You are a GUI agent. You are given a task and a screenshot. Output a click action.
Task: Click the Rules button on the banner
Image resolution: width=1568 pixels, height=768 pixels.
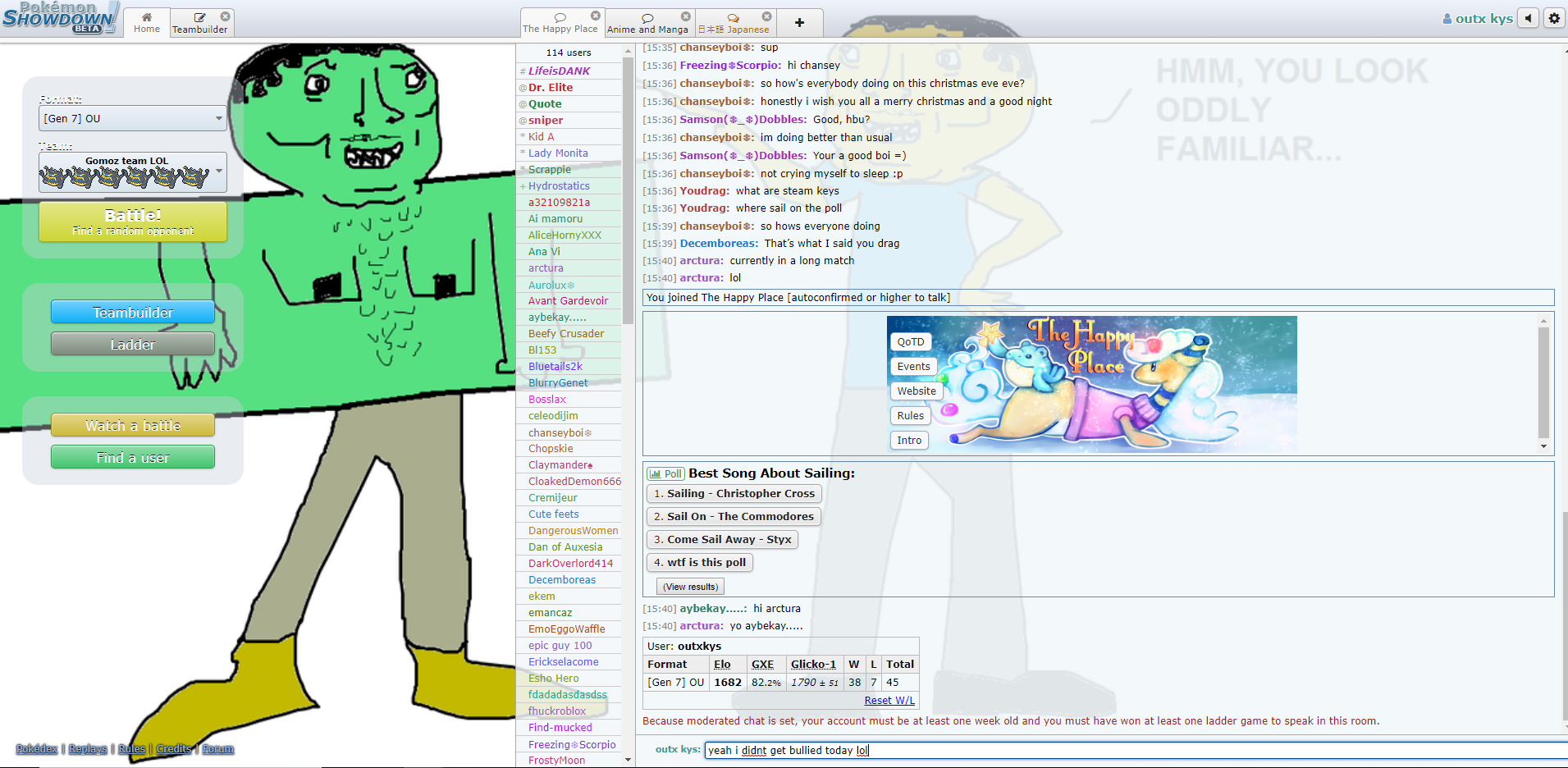911,415
